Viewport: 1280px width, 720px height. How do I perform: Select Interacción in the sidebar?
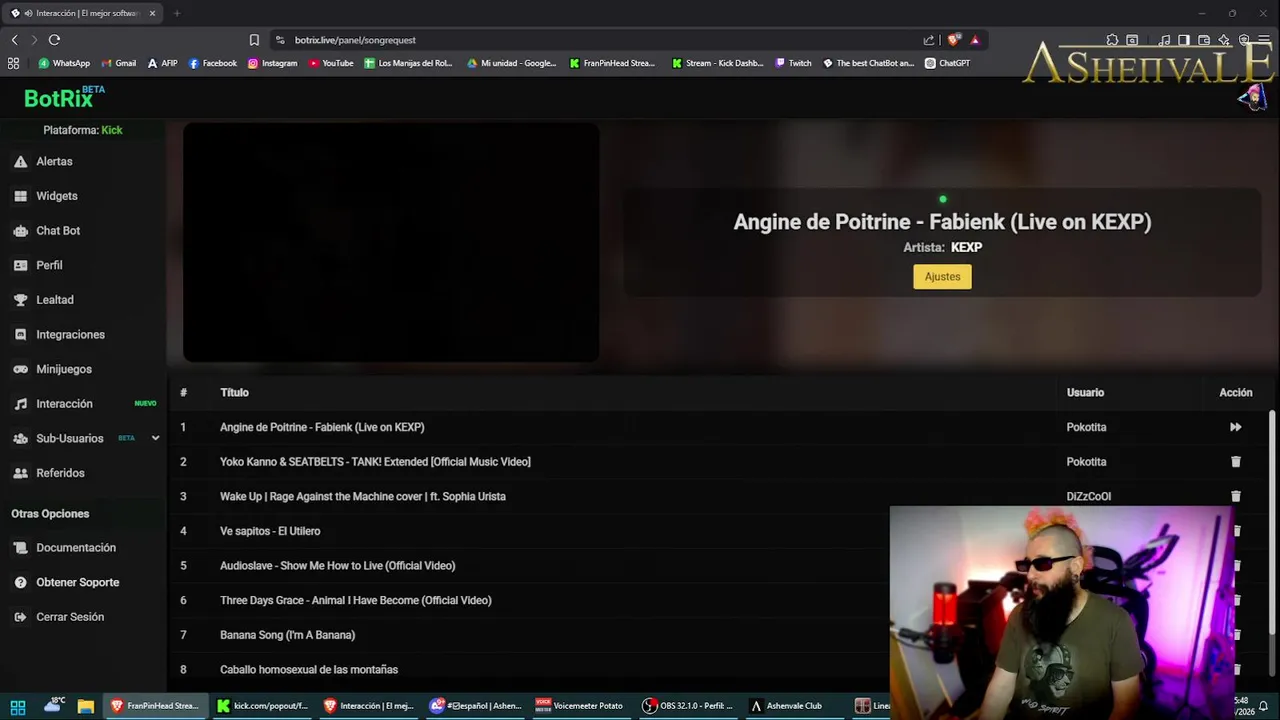(x=64, y=404)
